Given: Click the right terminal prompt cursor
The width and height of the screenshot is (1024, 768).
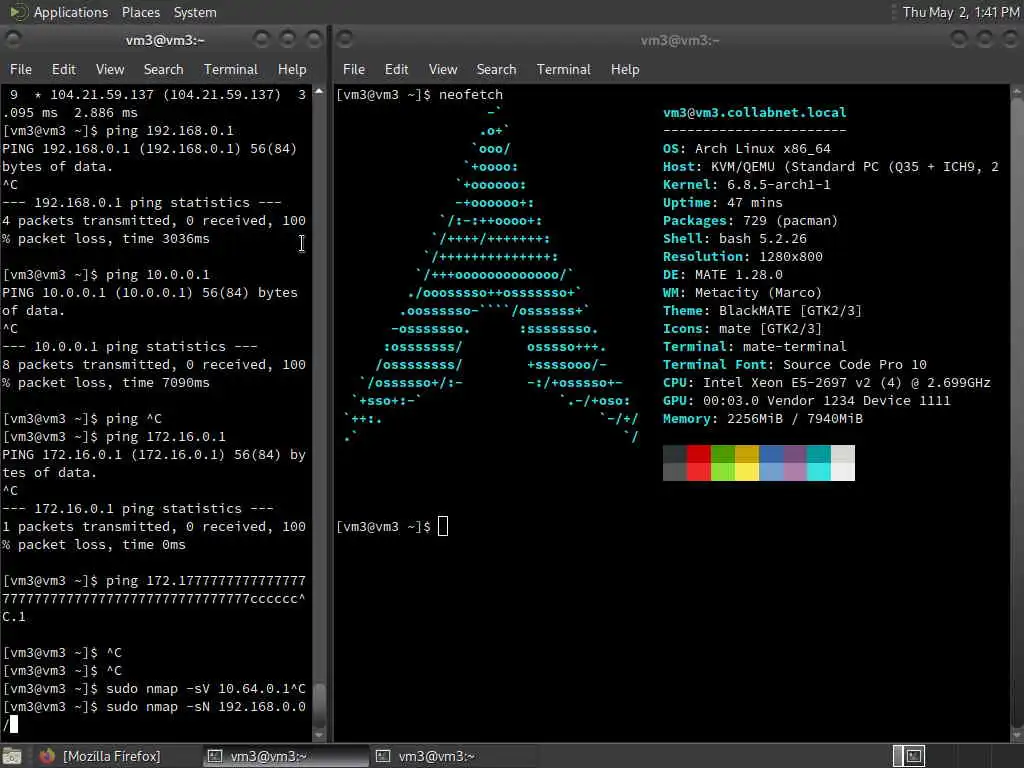Looking at the screenshot, I should point(443,526).
